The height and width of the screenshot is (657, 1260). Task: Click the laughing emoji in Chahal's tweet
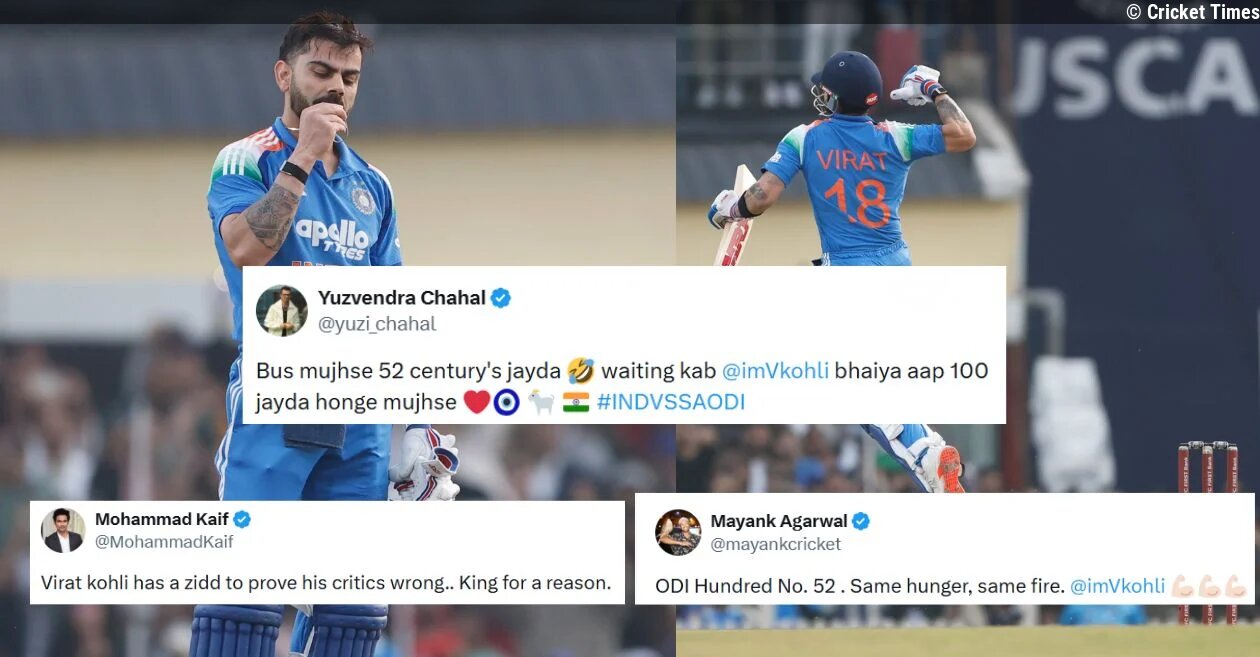pyautogui.click(x=581, y=371)
